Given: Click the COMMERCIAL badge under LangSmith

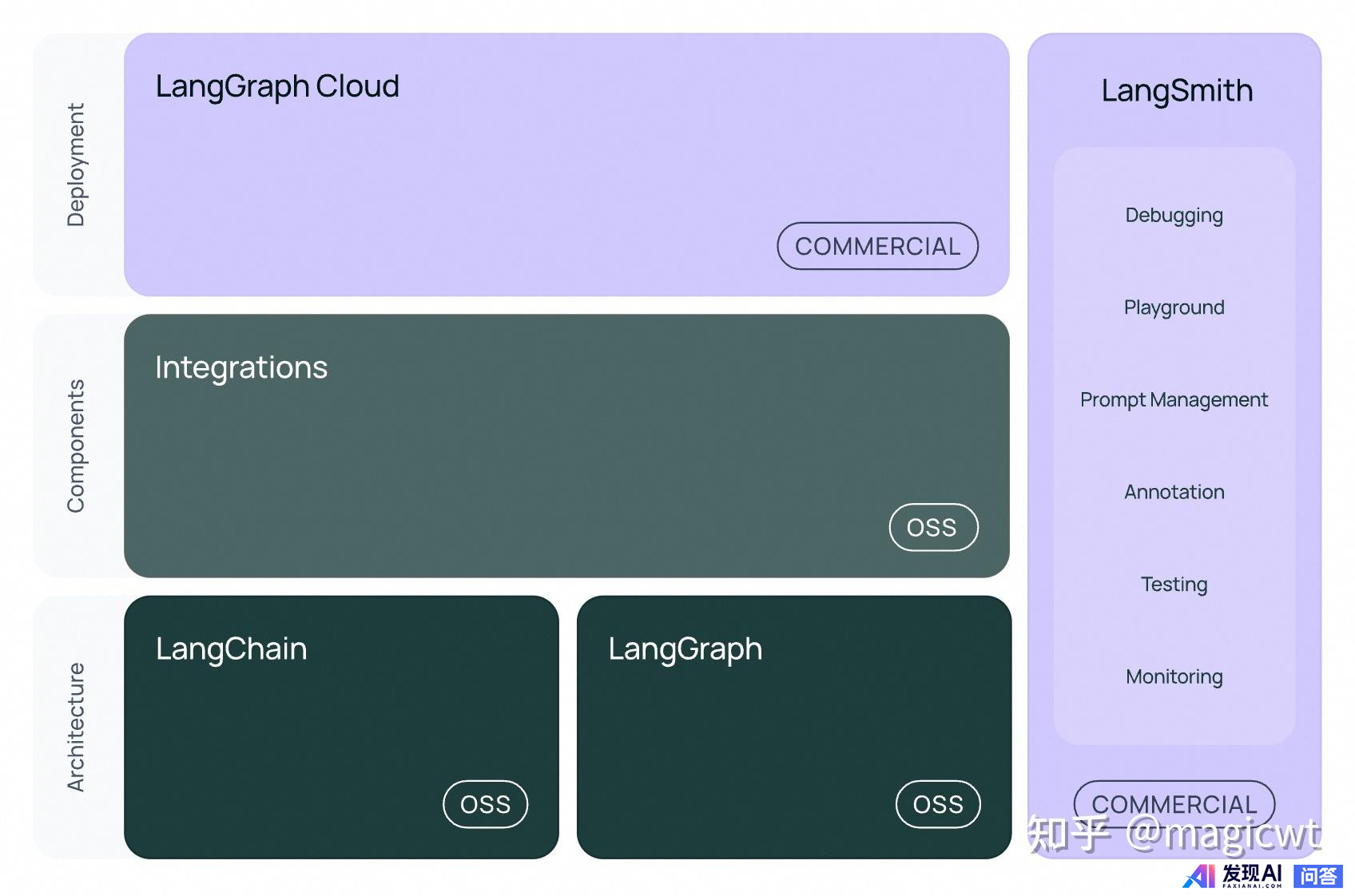Looking at the screenshot, I should click(x=1174, y=803).
